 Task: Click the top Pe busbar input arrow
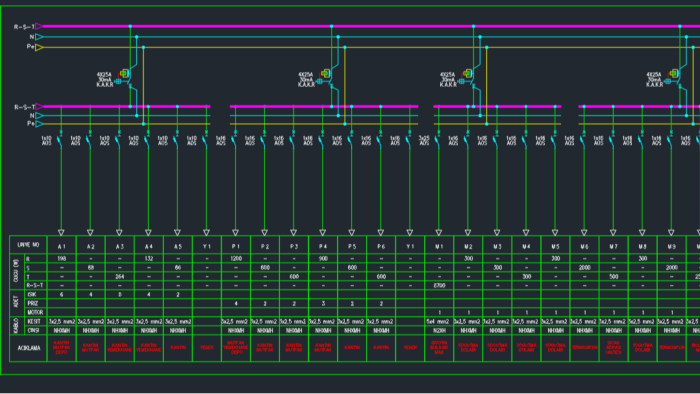39,47
